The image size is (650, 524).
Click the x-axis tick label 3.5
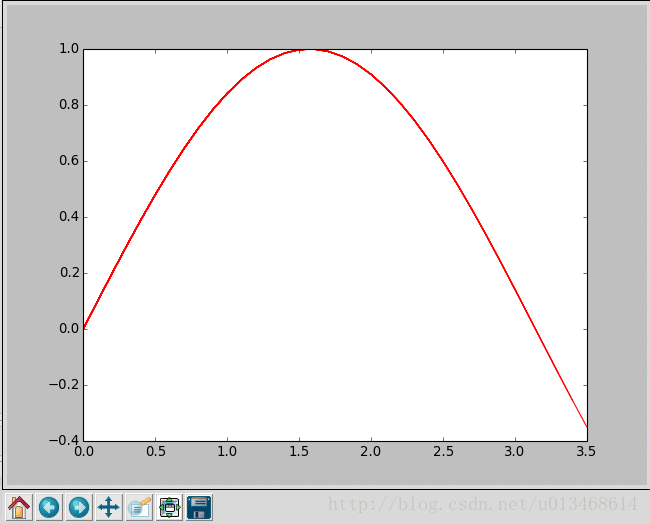(x=587, y=452)
